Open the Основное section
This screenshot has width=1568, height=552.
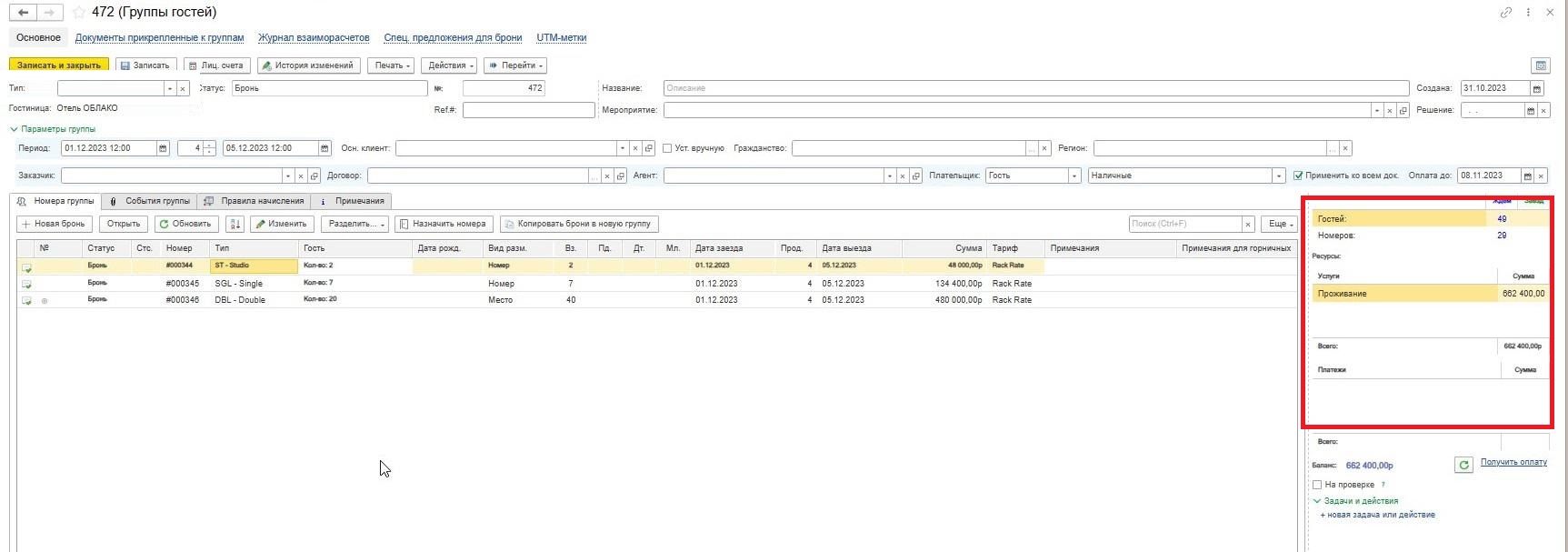[x=38, y=37]
